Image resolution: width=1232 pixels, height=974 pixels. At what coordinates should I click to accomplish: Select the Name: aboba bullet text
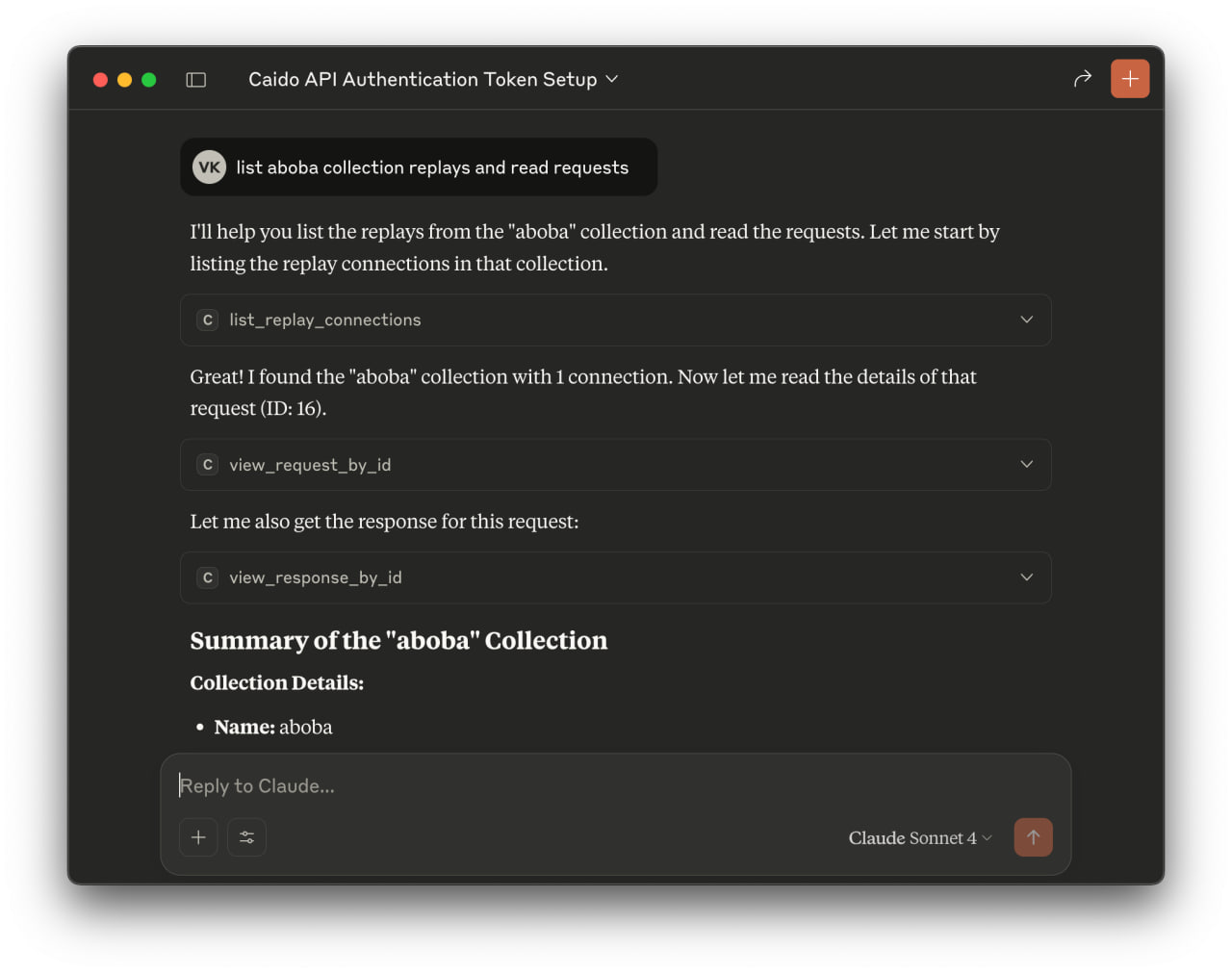tap(272, 727)
